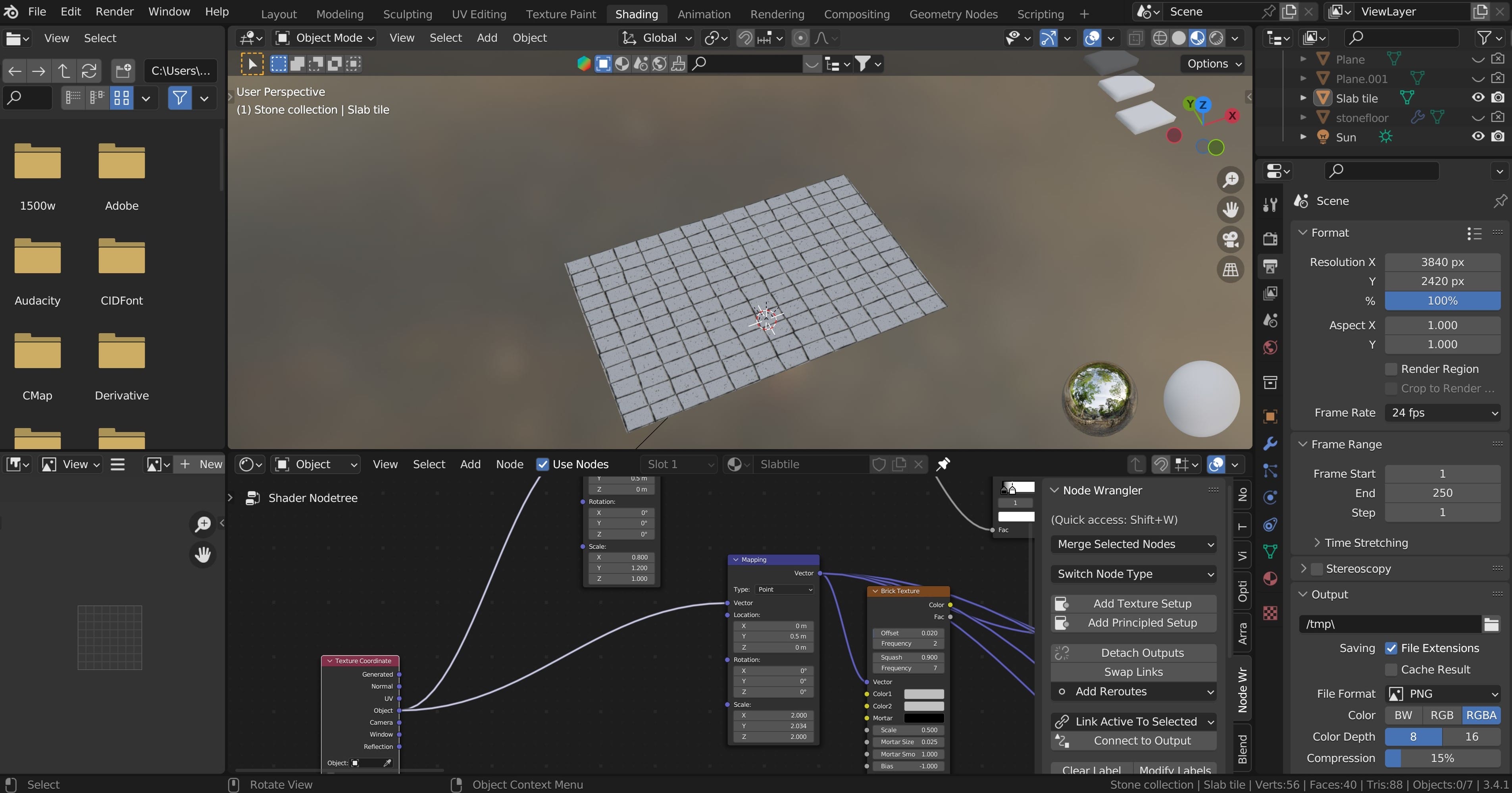The image size is (1512, 793).
Task: Click the /tmp\ output path field
Action: (1389, 624)
